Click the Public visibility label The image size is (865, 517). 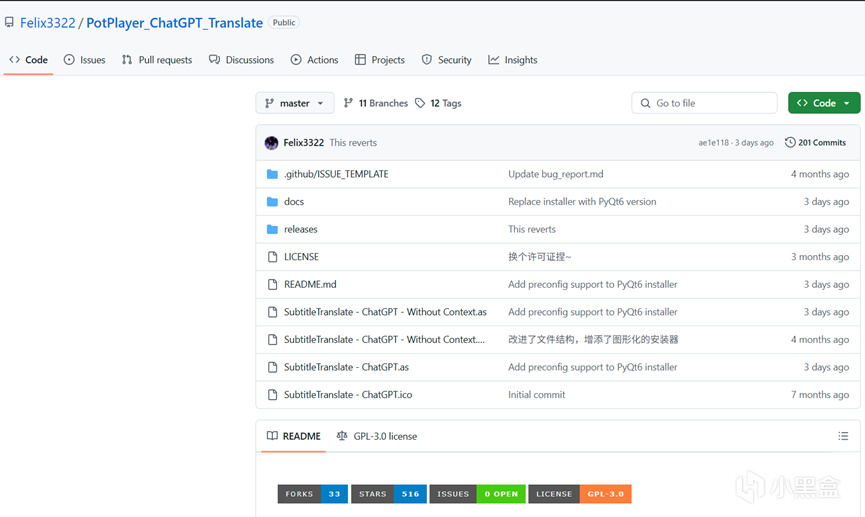[x=284, y=23]
